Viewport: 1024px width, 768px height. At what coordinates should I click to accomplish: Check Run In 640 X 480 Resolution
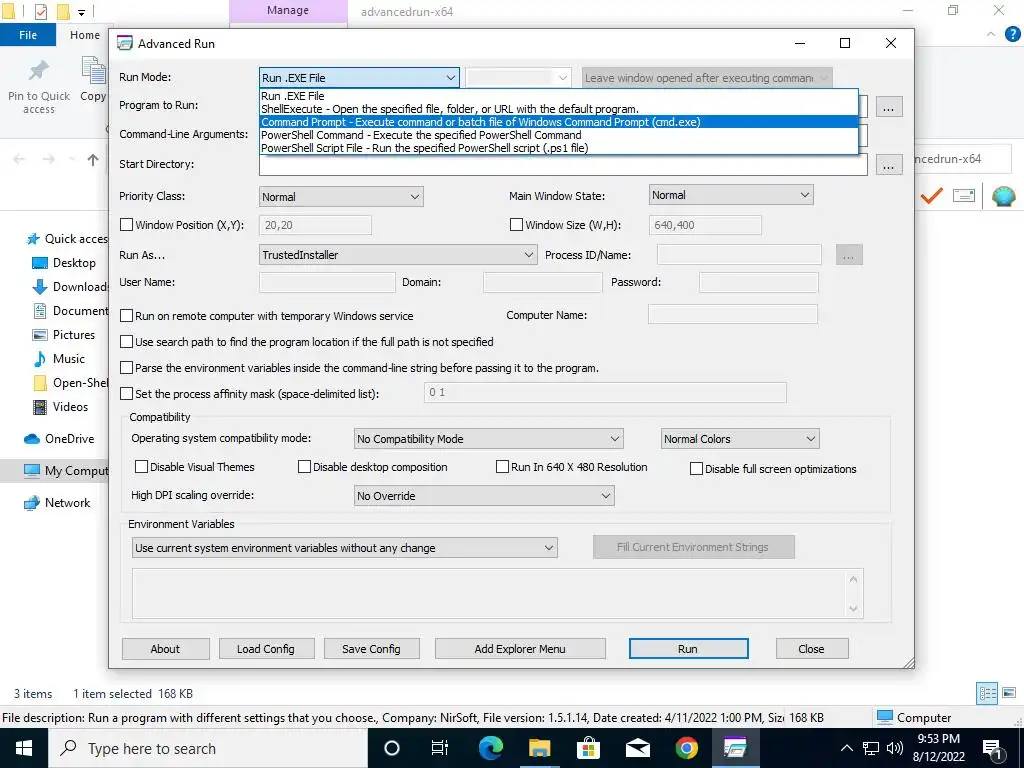click(502, 467)
